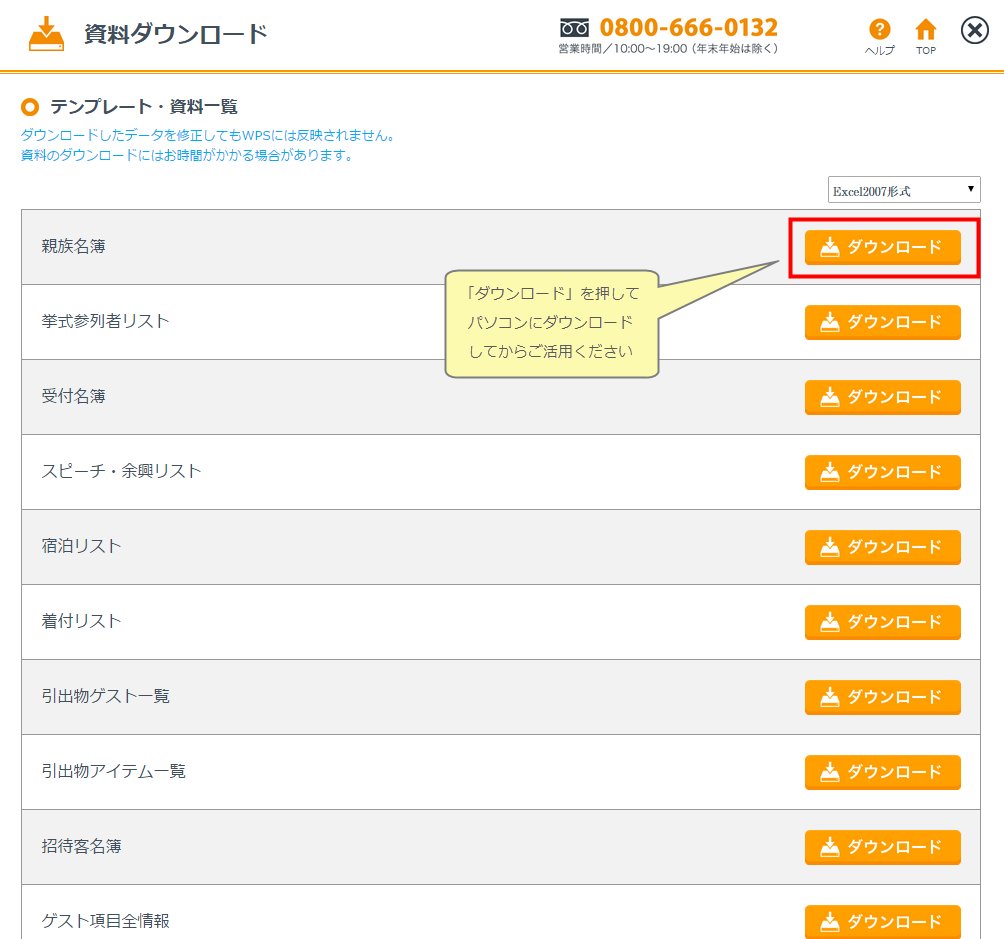
Task: Click download icon for 宿泊リスト
Action: tap(830, 547)
